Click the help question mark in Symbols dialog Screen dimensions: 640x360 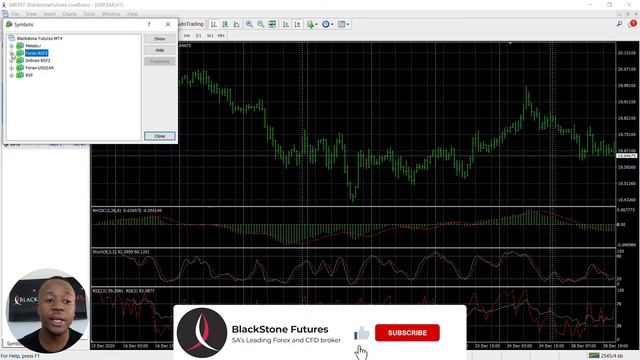[149, 24]
